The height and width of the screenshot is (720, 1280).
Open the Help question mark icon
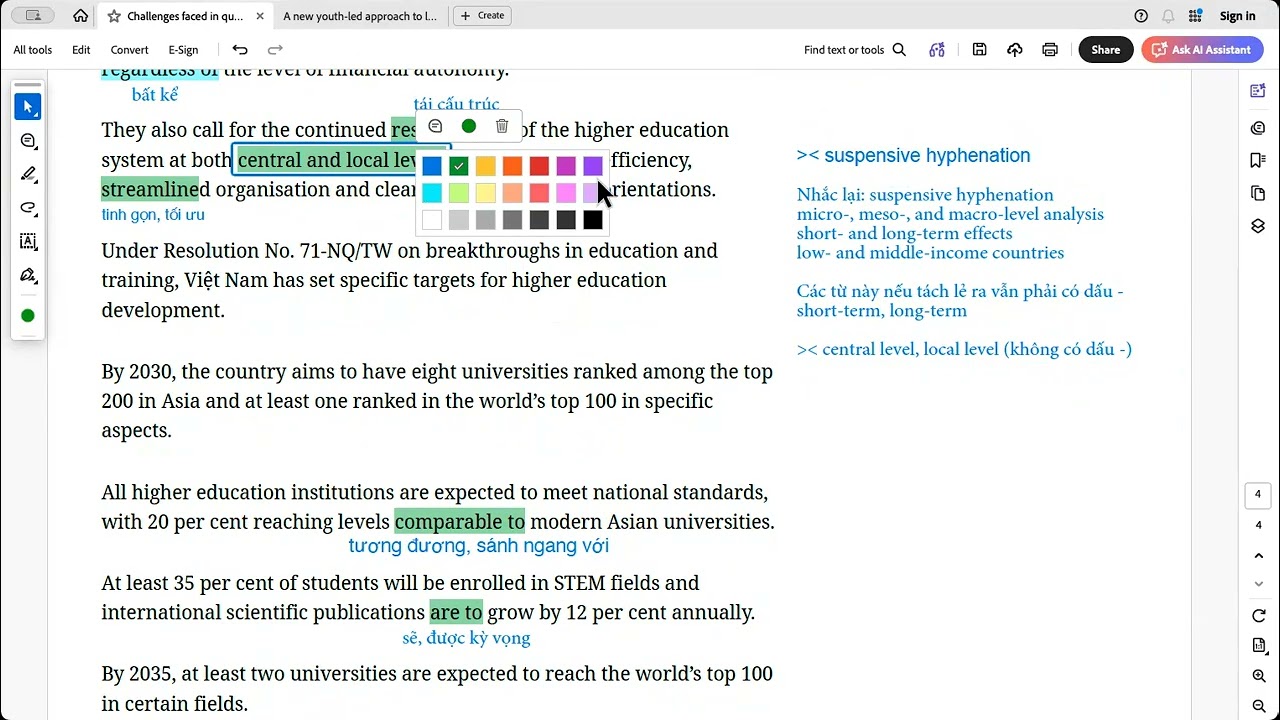point(1141,16)
